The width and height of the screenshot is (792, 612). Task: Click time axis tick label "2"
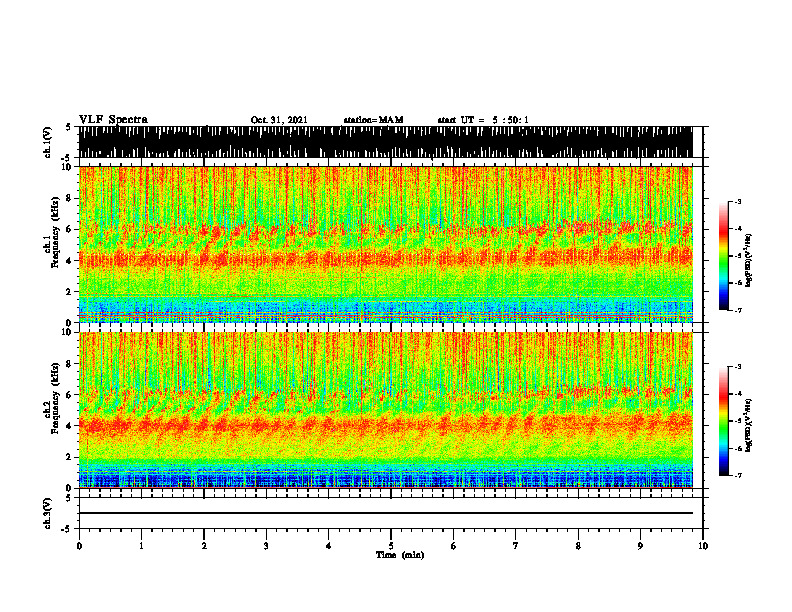point(204,546)
